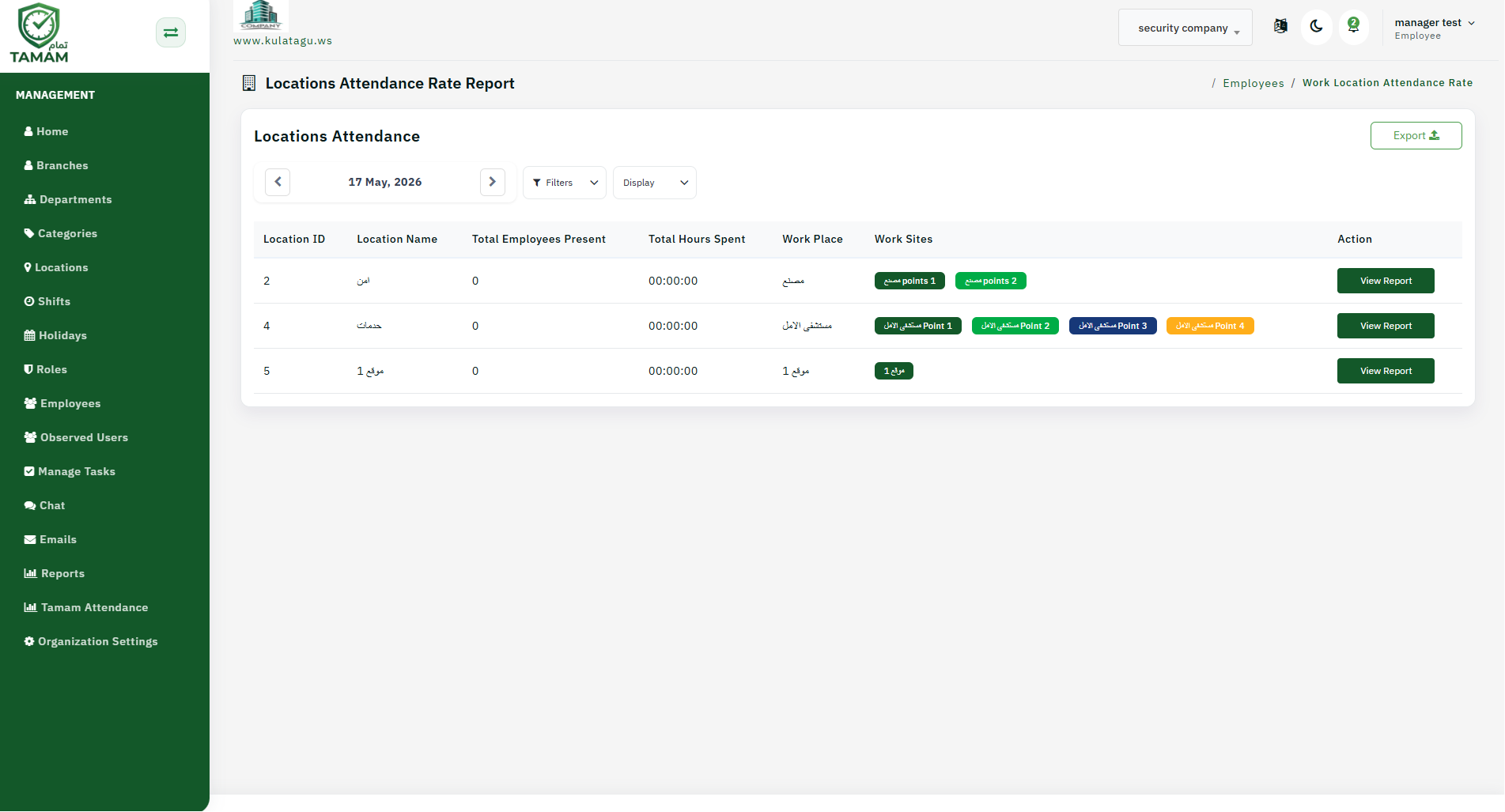Click the Manage Tasks checkmark icon
This screenshot has width=1505, height=812.
pyautogui.click(x=29, y=471)
